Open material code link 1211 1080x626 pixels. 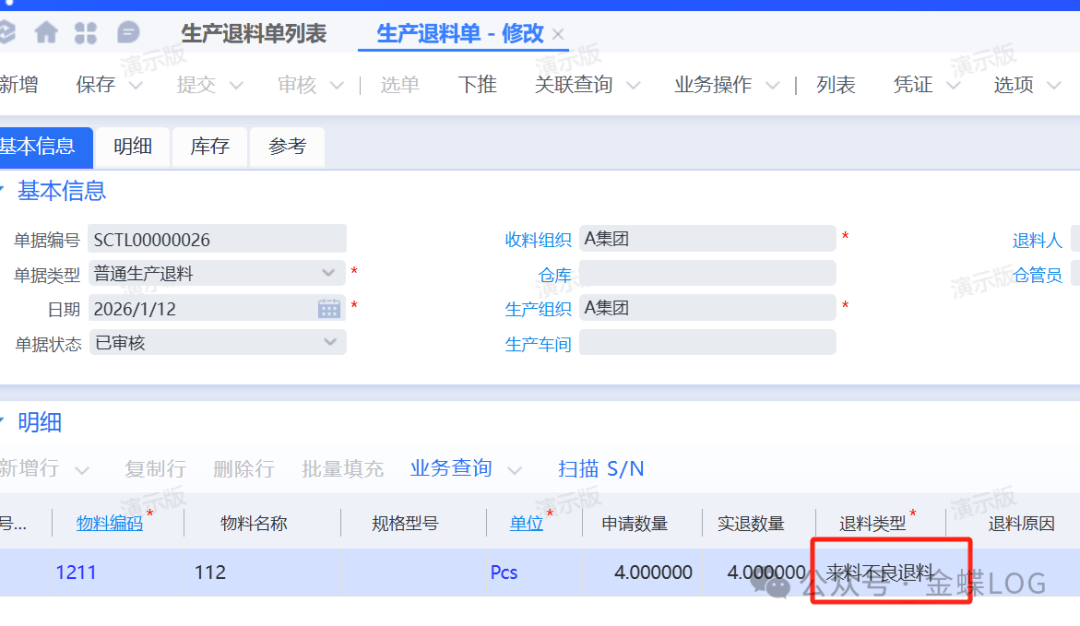point(76,573)
